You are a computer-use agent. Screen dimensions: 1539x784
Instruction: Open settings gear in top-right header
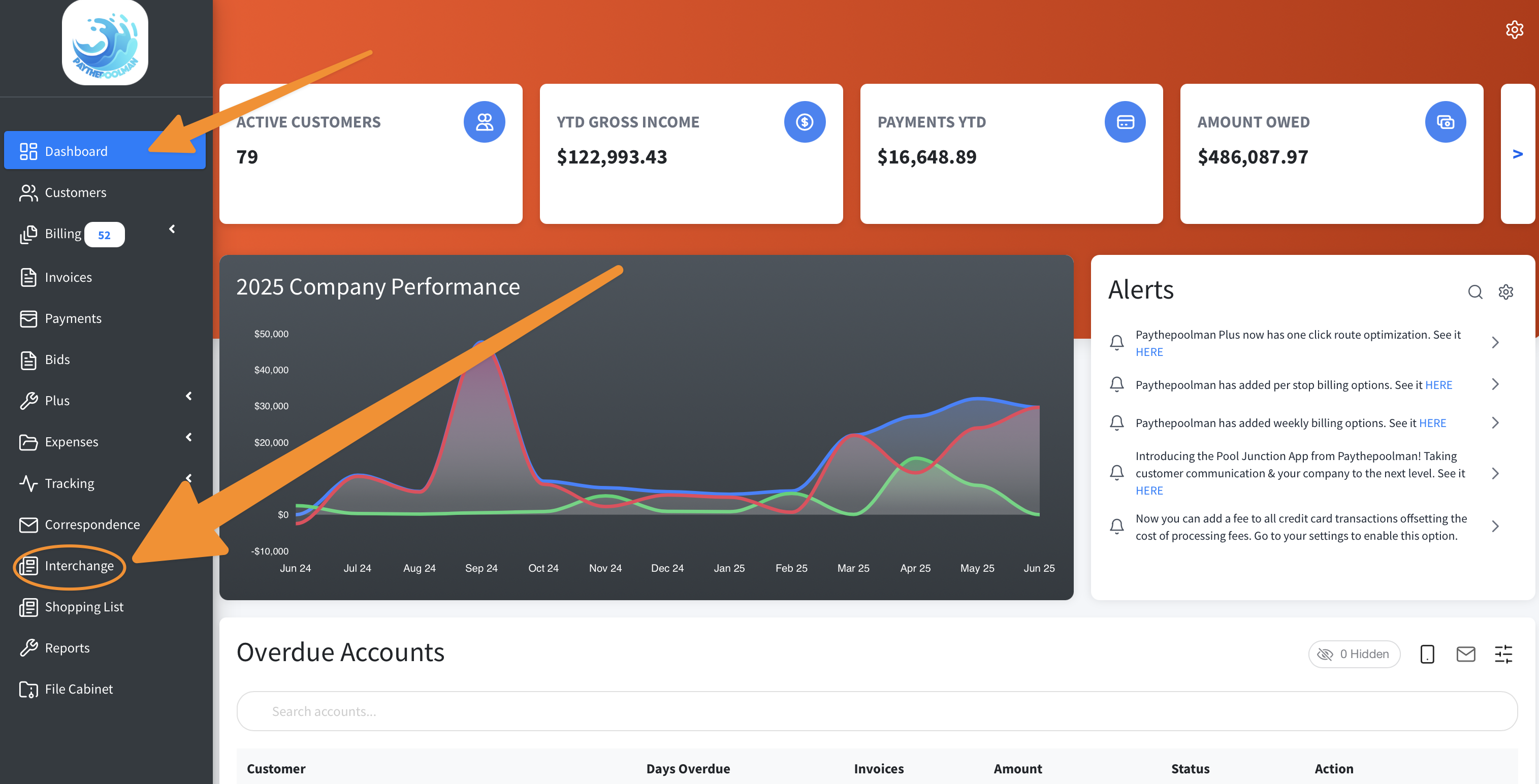tap(1514, 29)
